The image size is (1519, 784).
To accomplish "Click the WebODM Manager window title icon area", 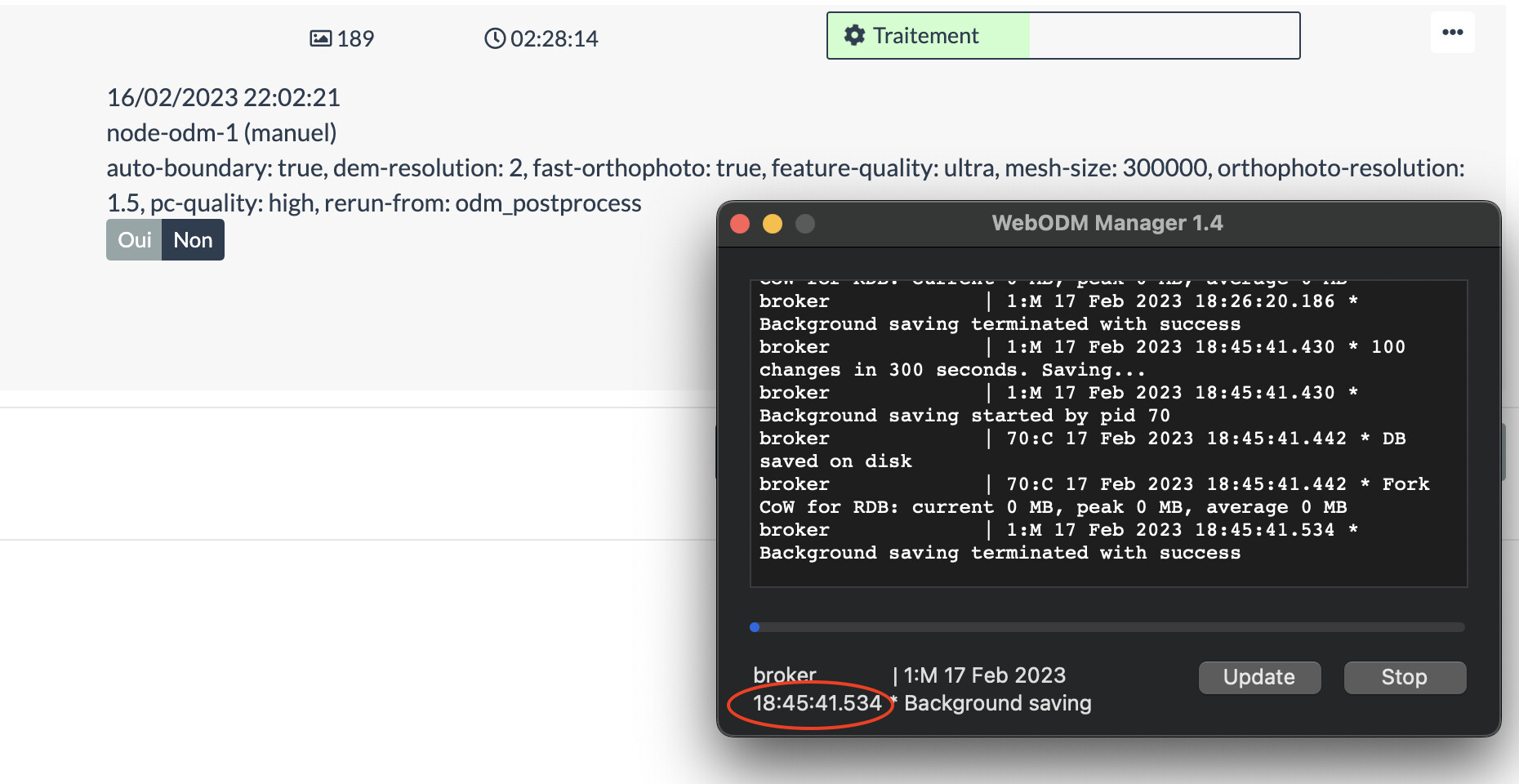I will point(1107,222).
